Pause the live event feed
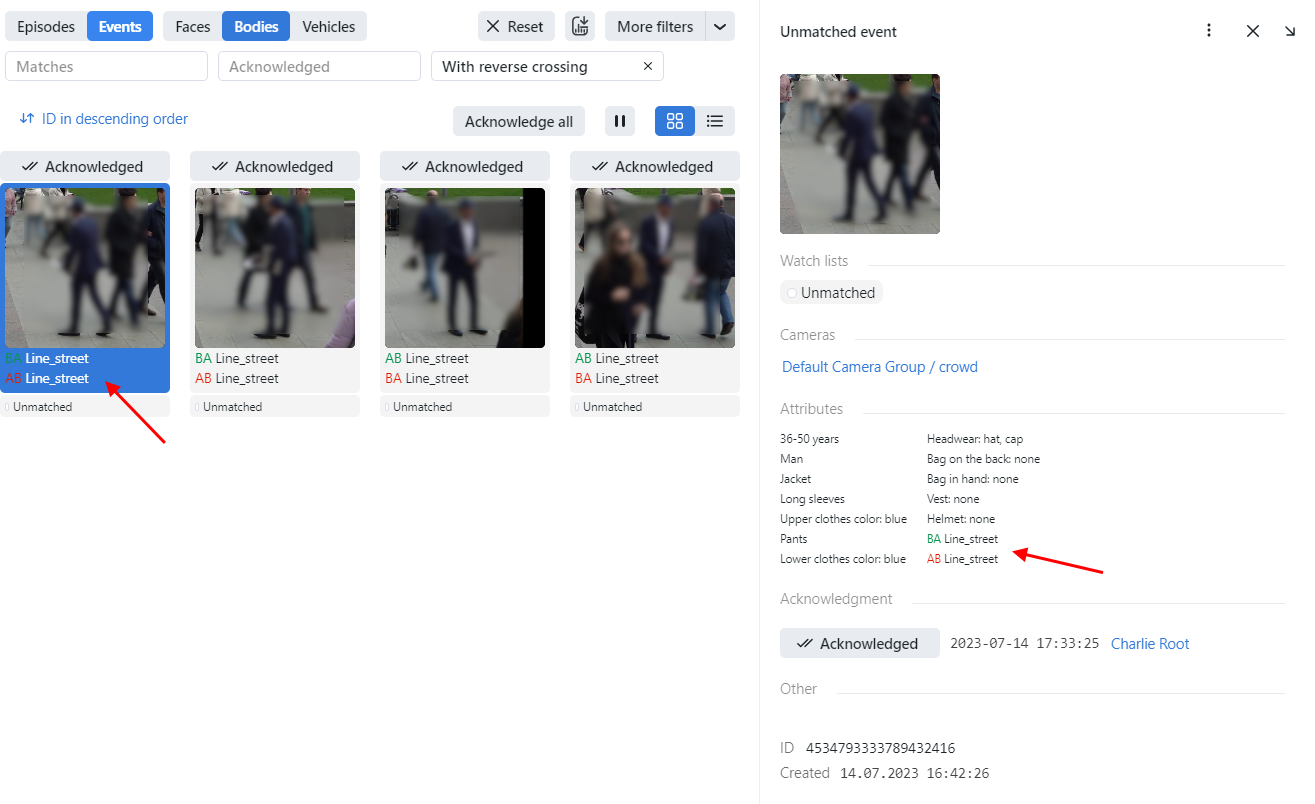 click(620, 121)
